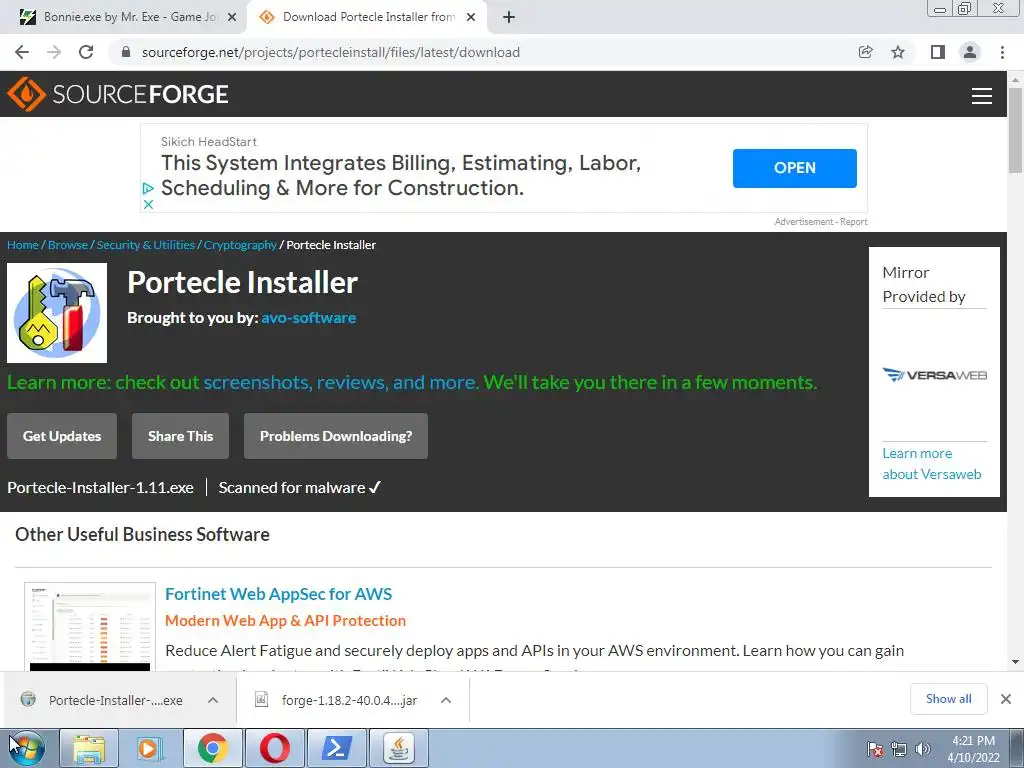Click the Portecle Installer key and hammer icon

tap(57, 313)
